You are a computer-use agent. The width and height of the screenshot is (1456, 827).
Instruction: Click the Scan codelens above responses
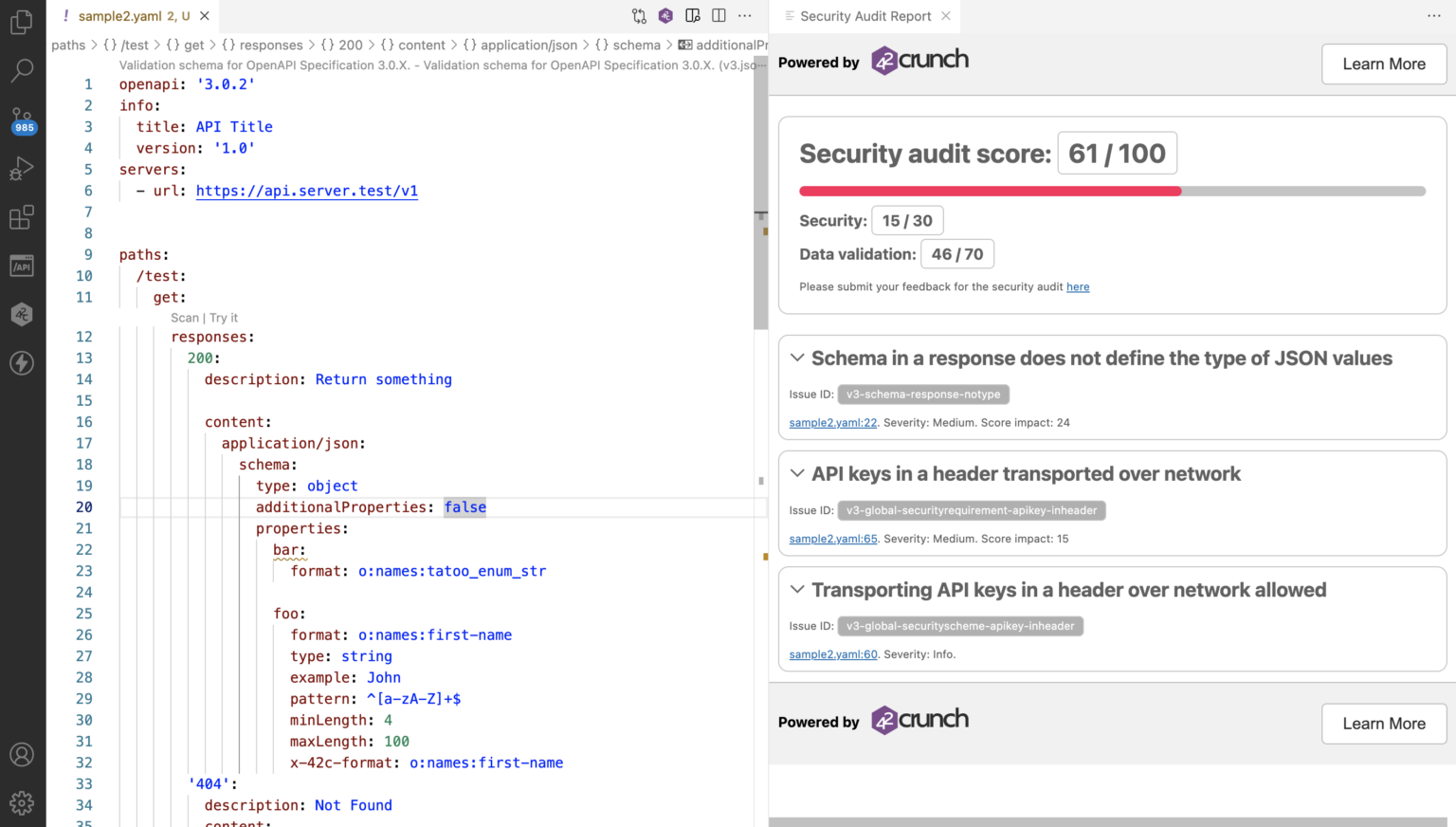point(185,317)
